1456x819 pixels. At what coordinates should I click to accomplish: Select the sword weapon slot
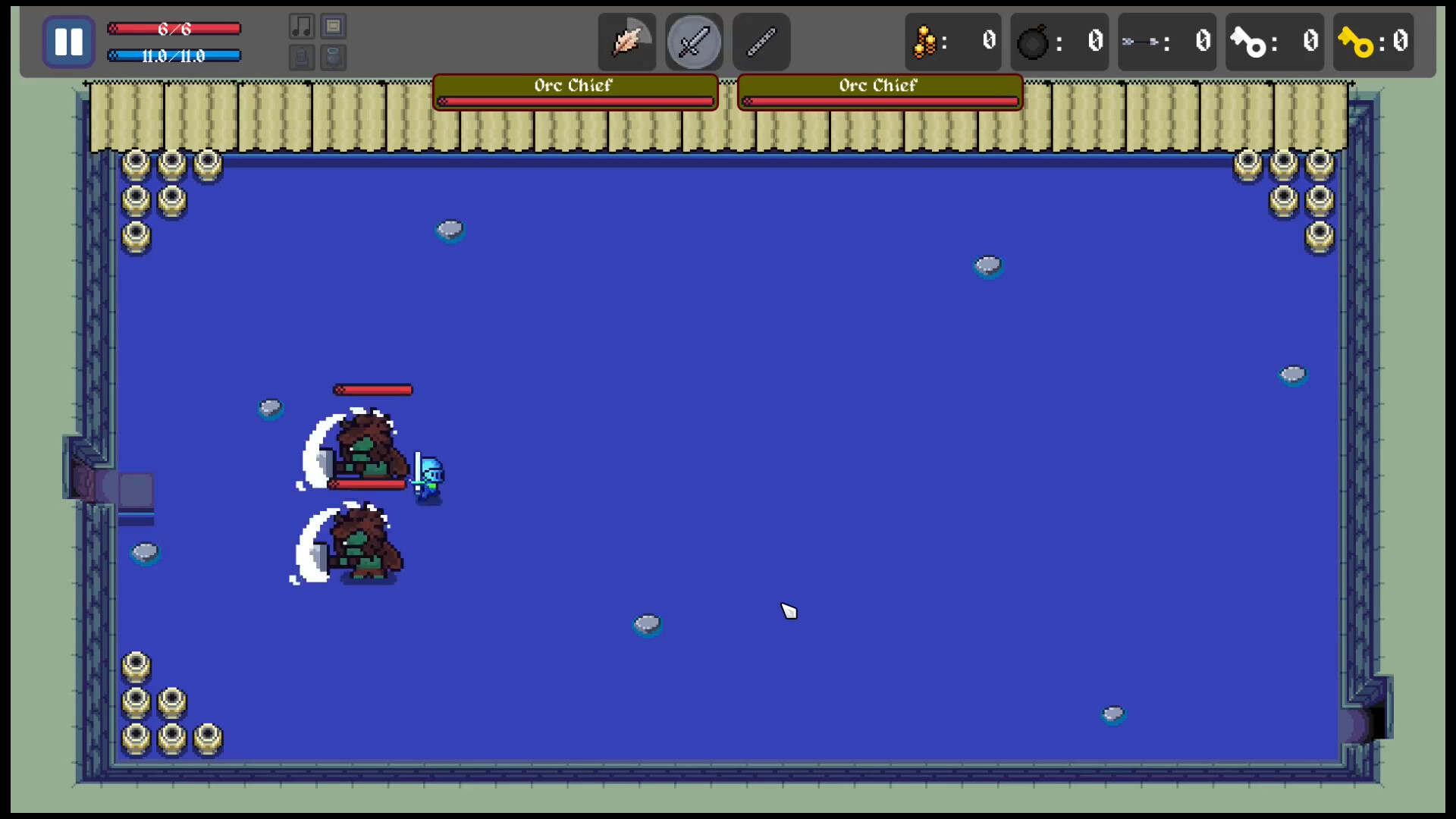(x=694, y=42)
